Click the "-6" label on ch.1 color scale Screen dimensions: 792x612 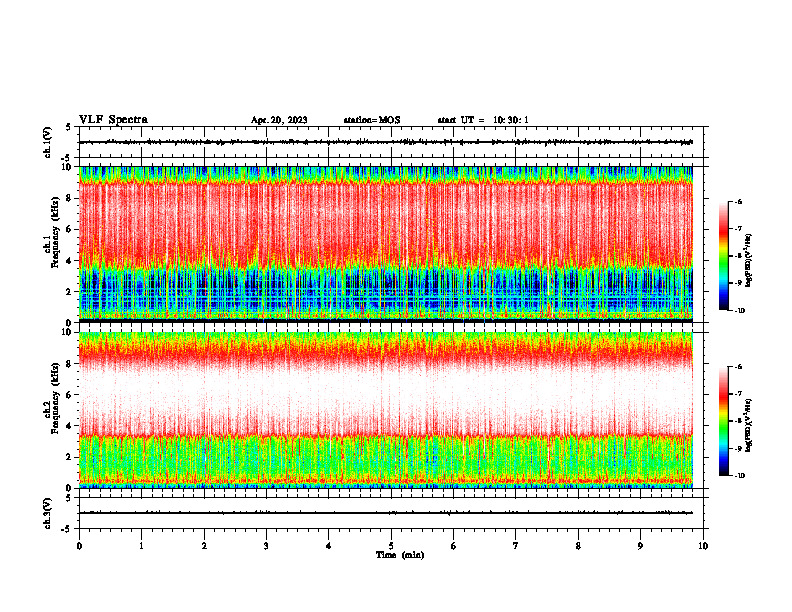tap(739, 201)
